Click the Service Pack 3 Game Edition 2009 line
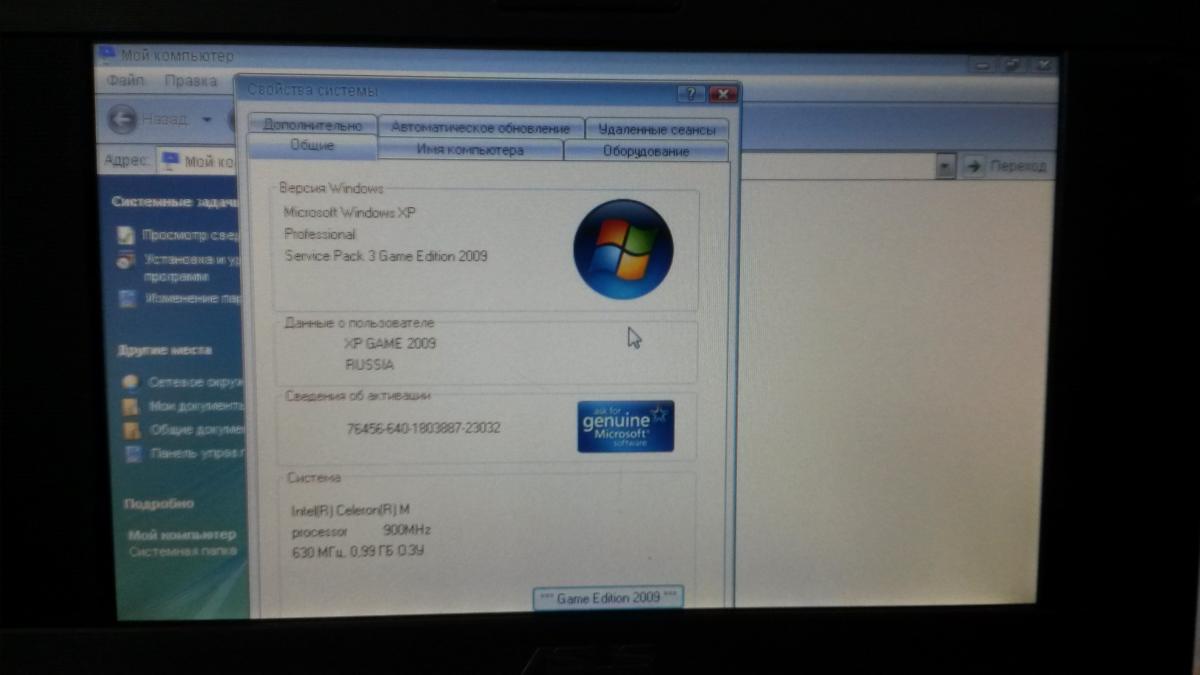 (x=386, y=256)
